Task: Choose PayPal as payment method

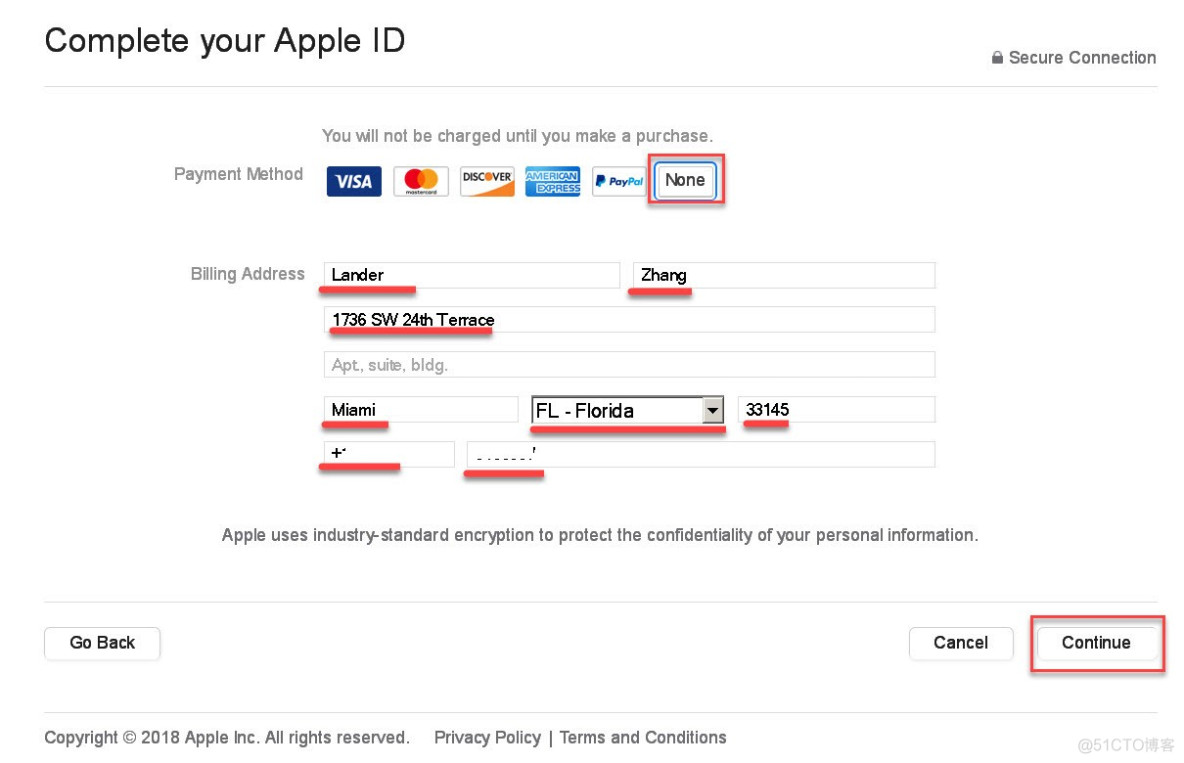Action: tap(618, 181)
